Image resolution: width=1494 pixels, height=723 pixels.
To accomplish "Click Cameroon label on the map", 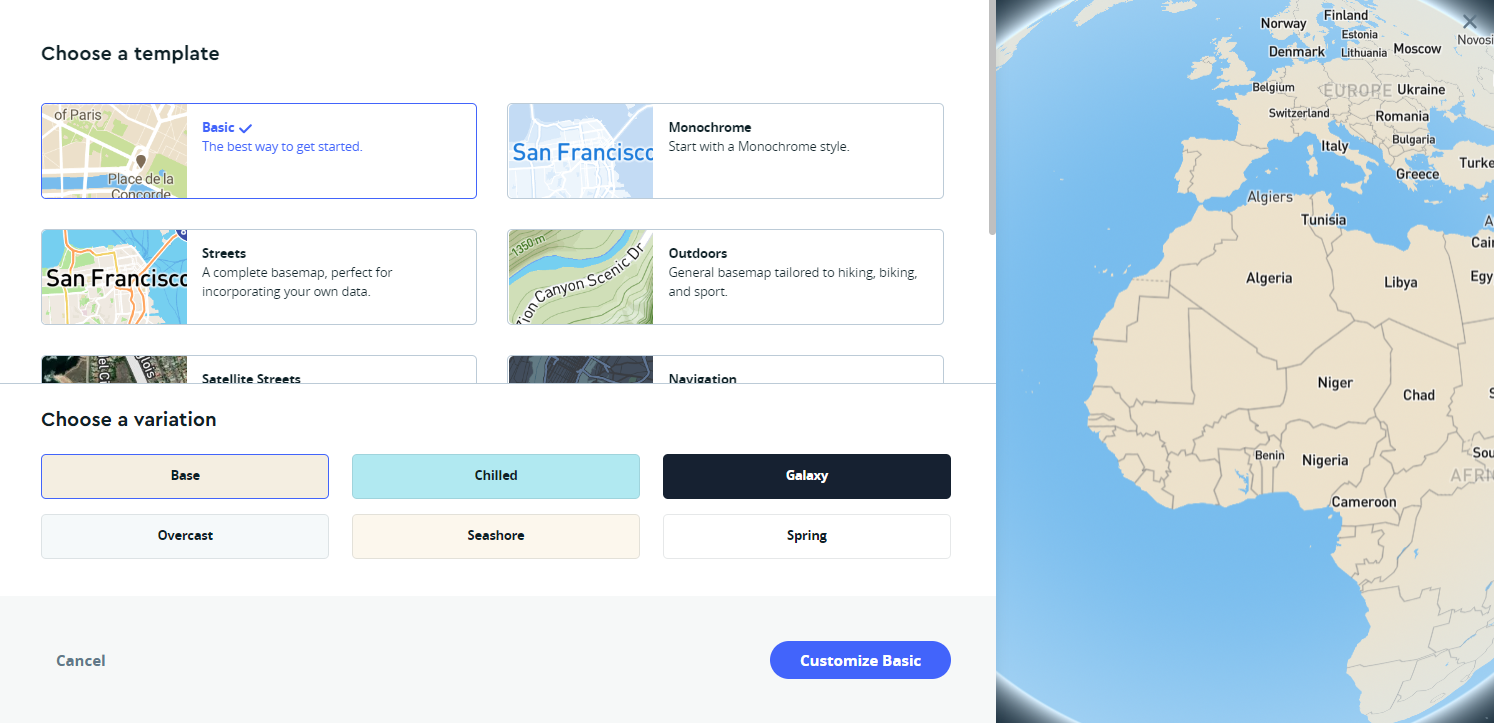I will click(1364, 501).
